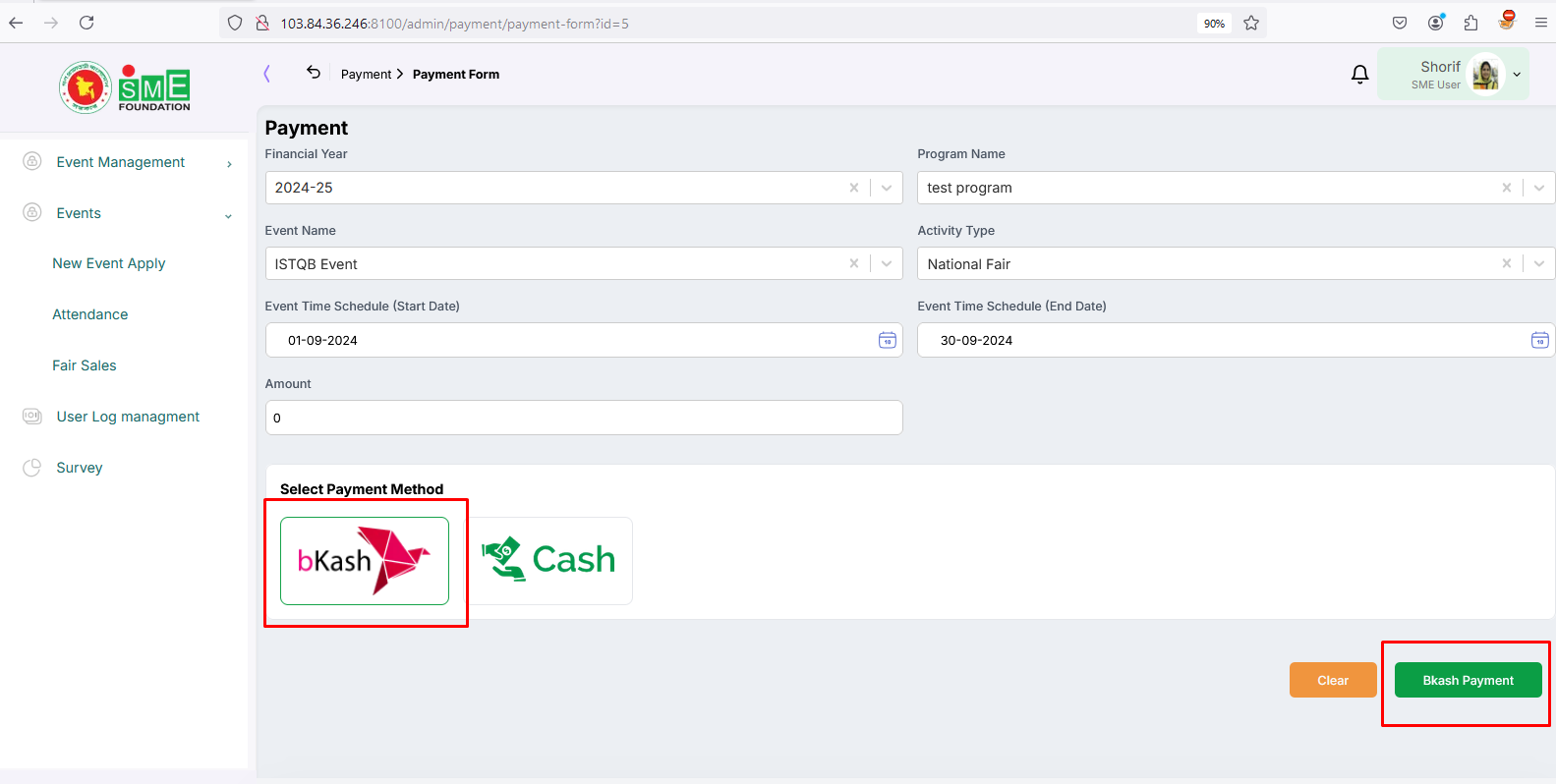
Task: Open the end date calendar icon
Action: pyautogui.click(x=1540, y=340)
